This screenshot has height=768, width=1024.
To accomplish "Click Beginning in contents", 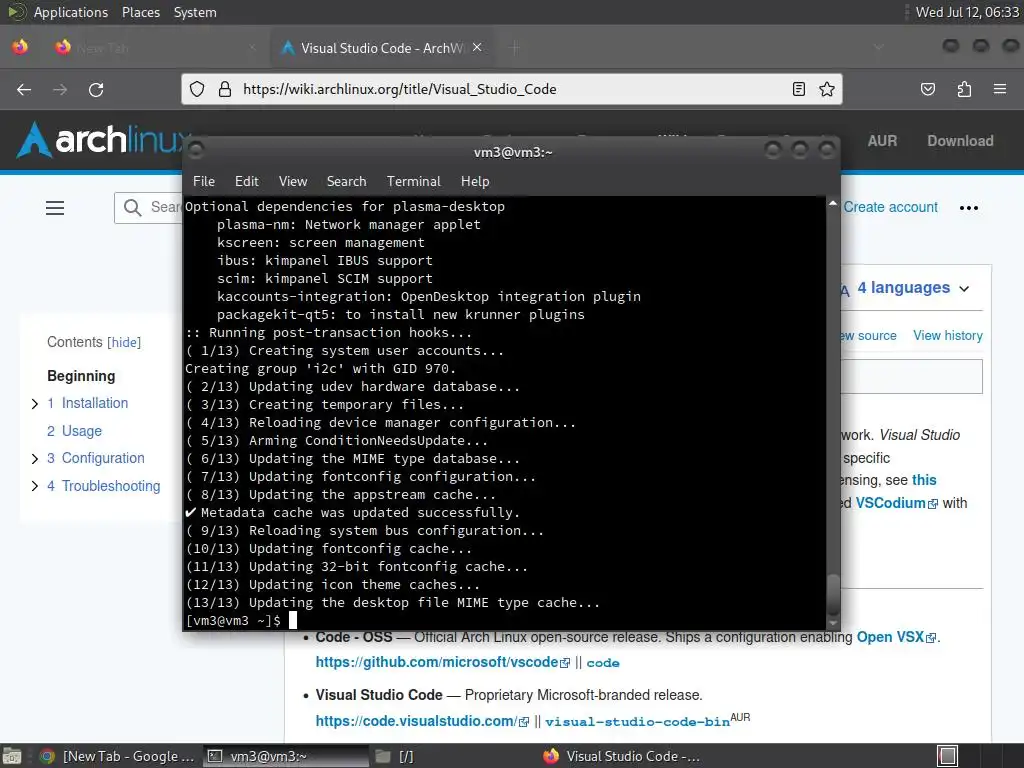I will [81, 376].
